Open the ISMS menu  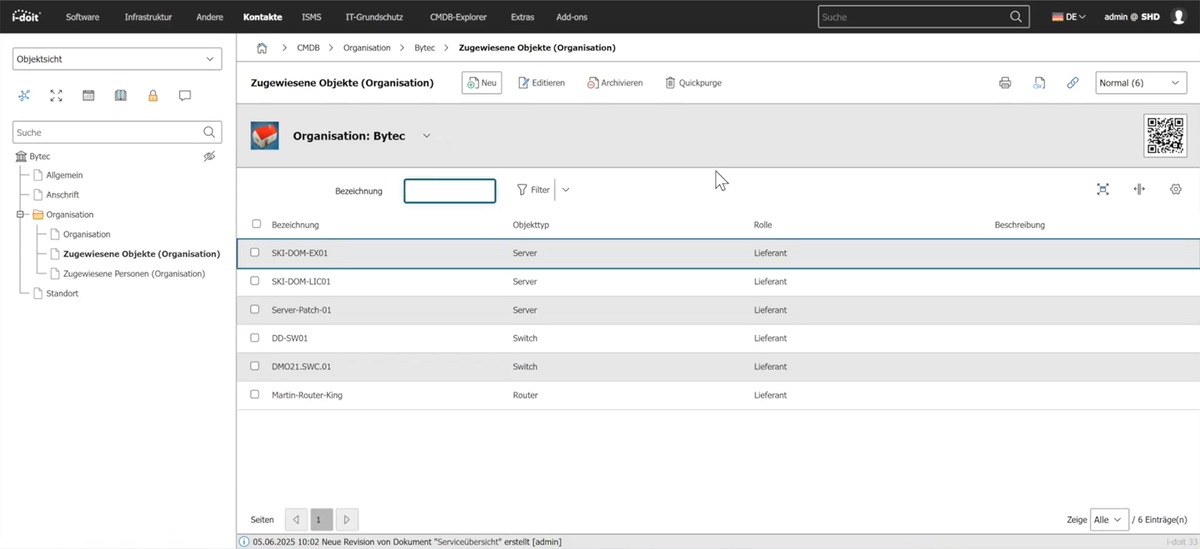tap(311, 17)
